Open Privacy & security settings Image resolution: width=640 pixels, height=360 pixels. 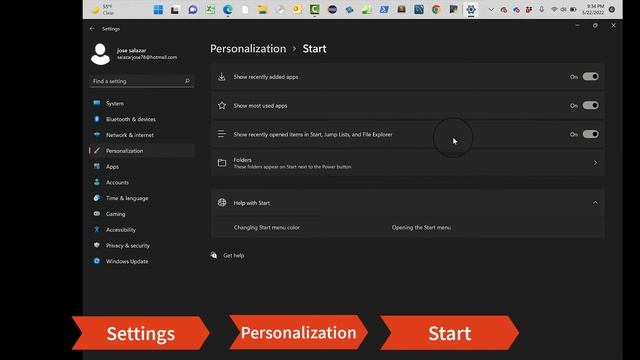point(142,245)
